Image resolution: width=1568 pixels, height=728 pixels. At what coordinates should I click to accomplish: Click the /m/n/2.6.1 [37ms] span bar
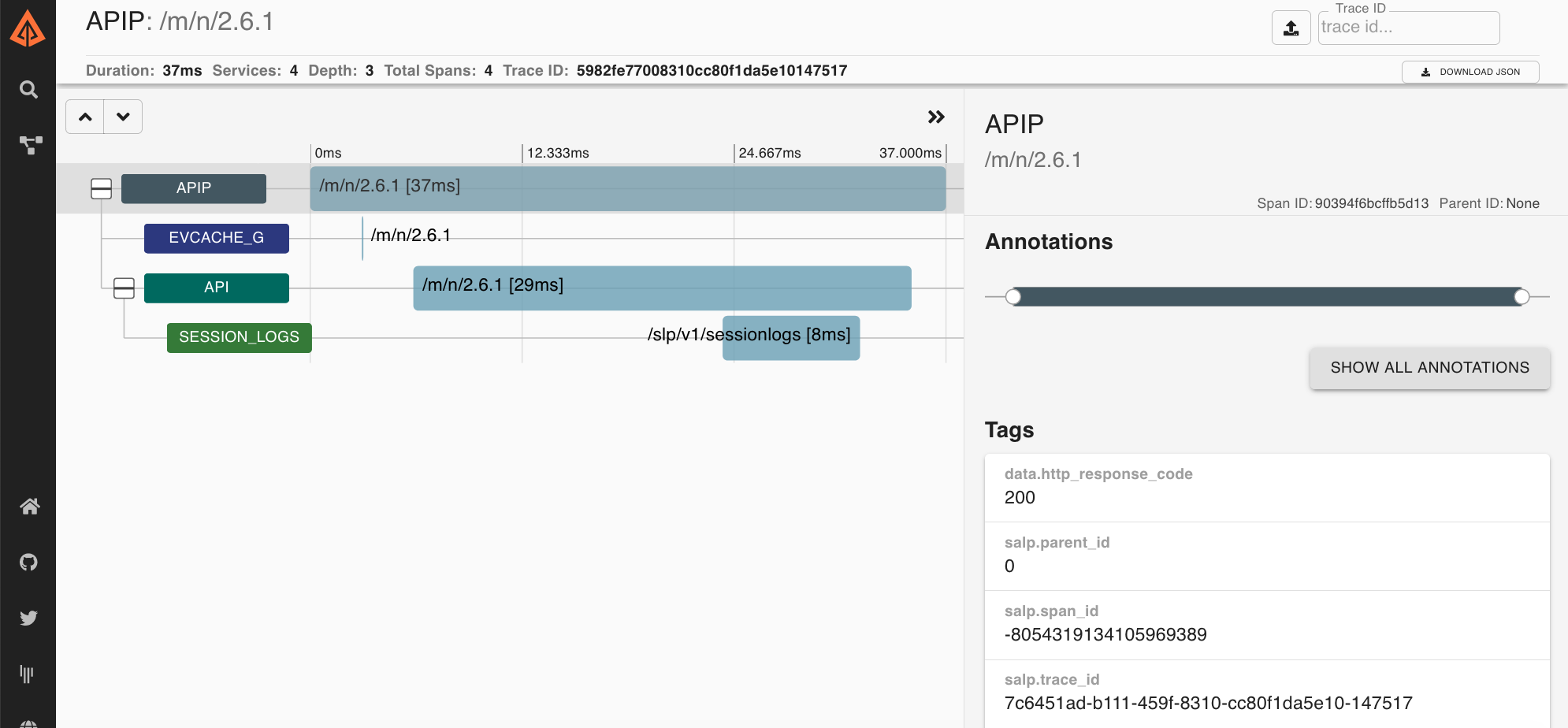[628, 188]
